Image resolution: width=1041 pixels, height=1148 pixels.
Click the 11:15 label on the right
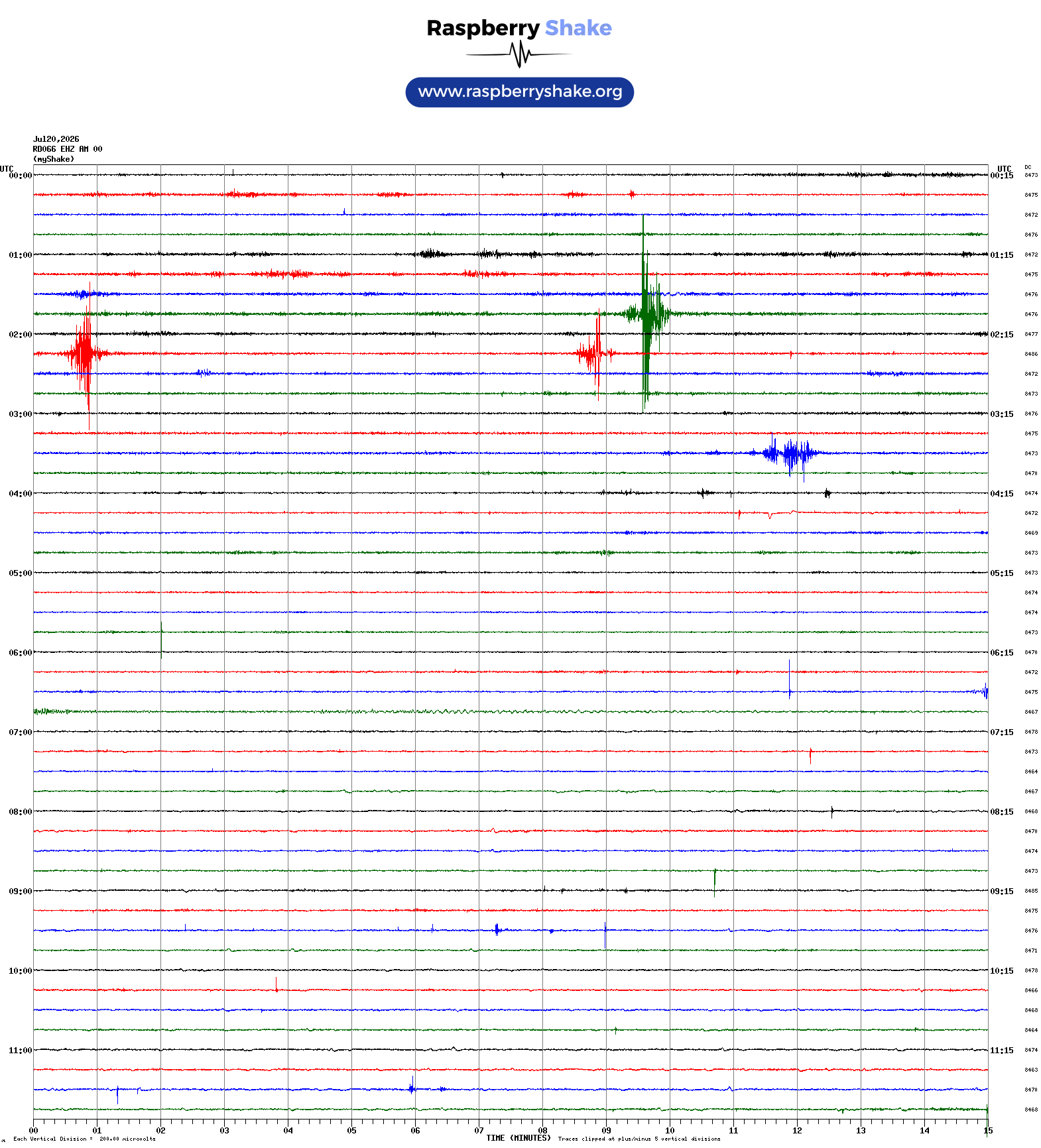point(1002,1051)
